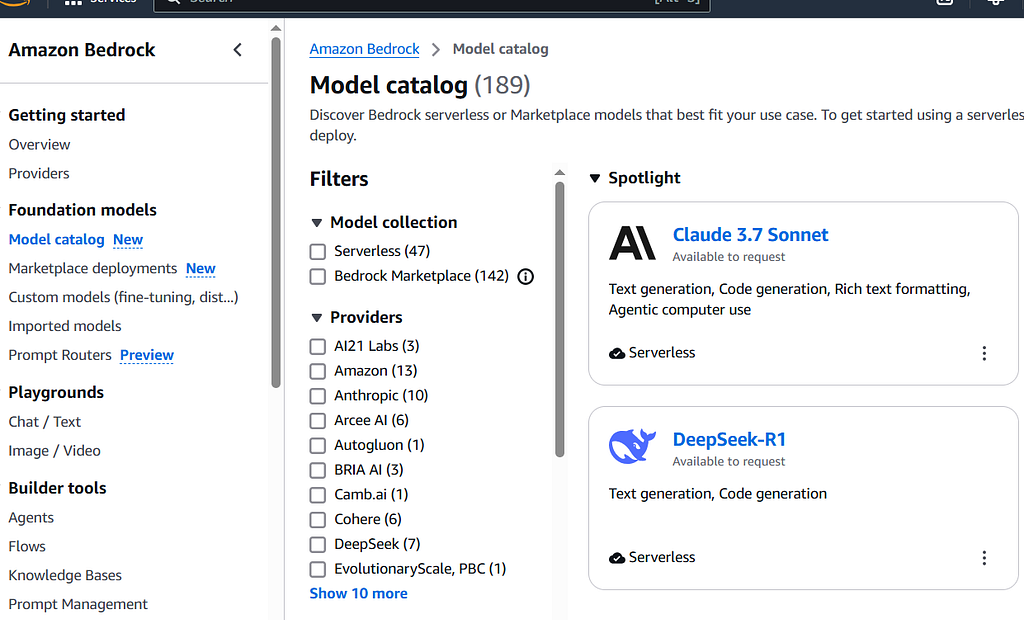Click the sidebar scrollbar thumb
Screen dimensions: 1024x620
point(276,212)
